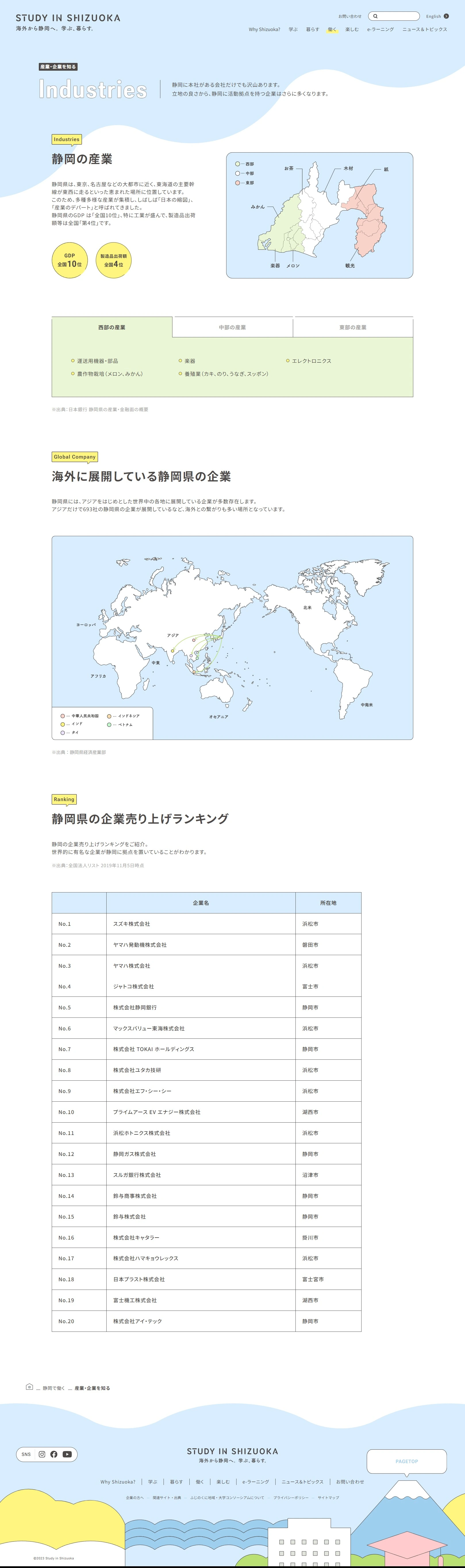Screen dimensions: 465x1568
Task: Open the 学ぶ menu in top navigation
Action: pyautogui.click(x=293, y=29)
